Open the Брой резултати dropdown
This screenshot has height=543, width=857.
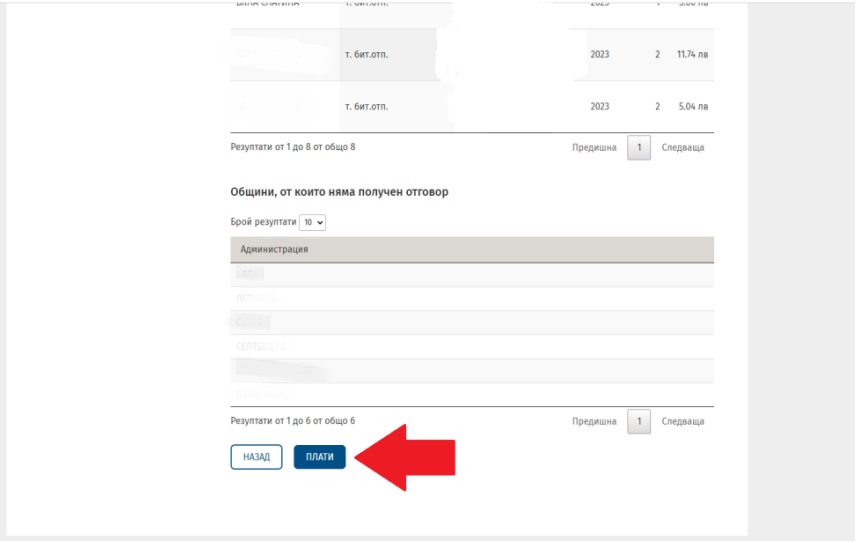(313, 222)
